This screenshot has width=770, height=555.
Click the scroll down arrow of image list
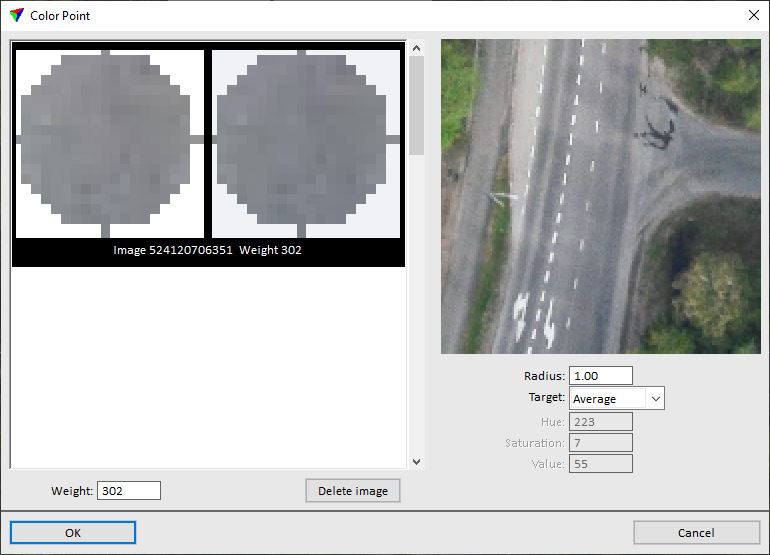click(416, 461)
